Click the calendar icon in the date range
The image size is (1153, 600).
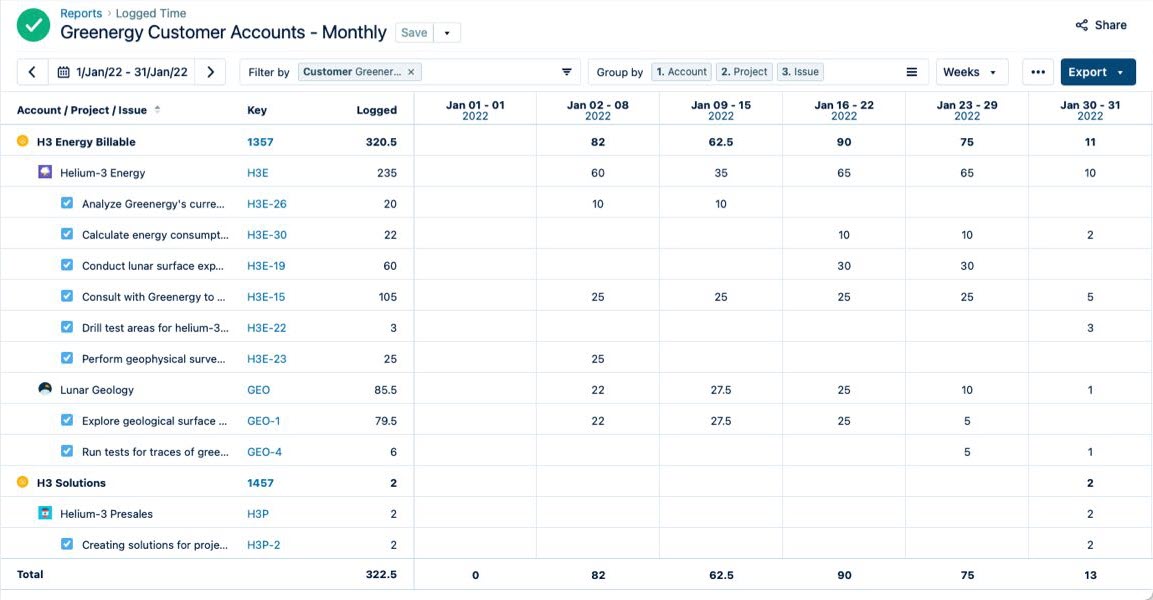pyautogui.click(x=62, y=71)
